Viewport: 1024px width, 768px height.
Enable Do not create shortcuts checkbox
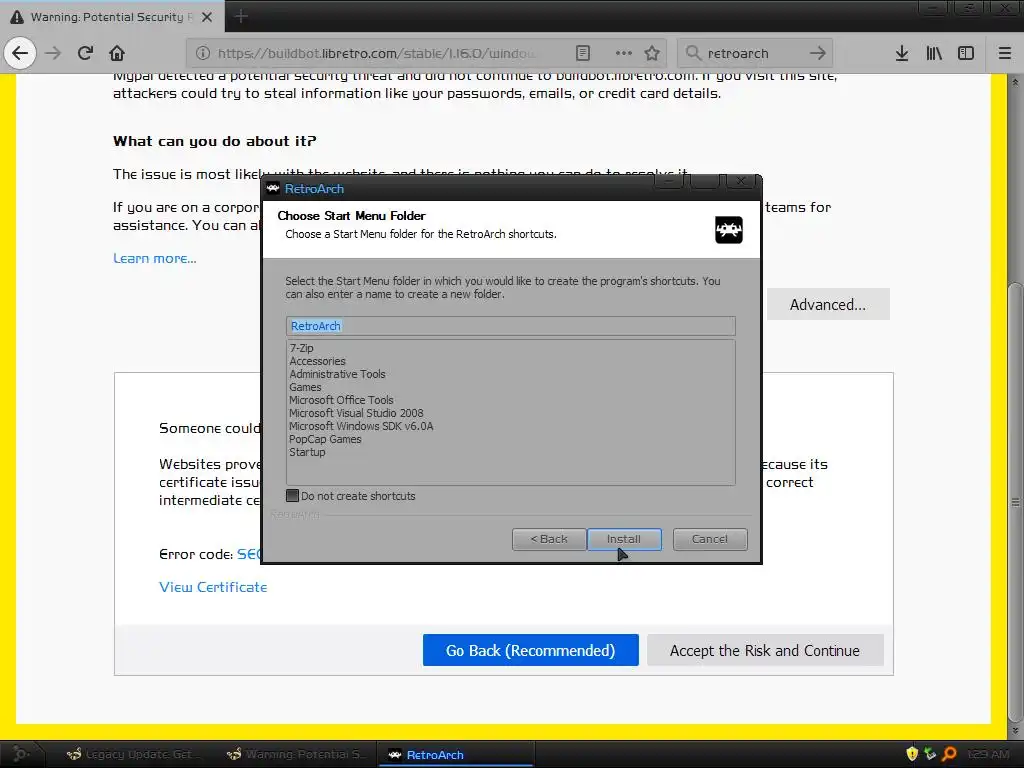coord(293,496)
